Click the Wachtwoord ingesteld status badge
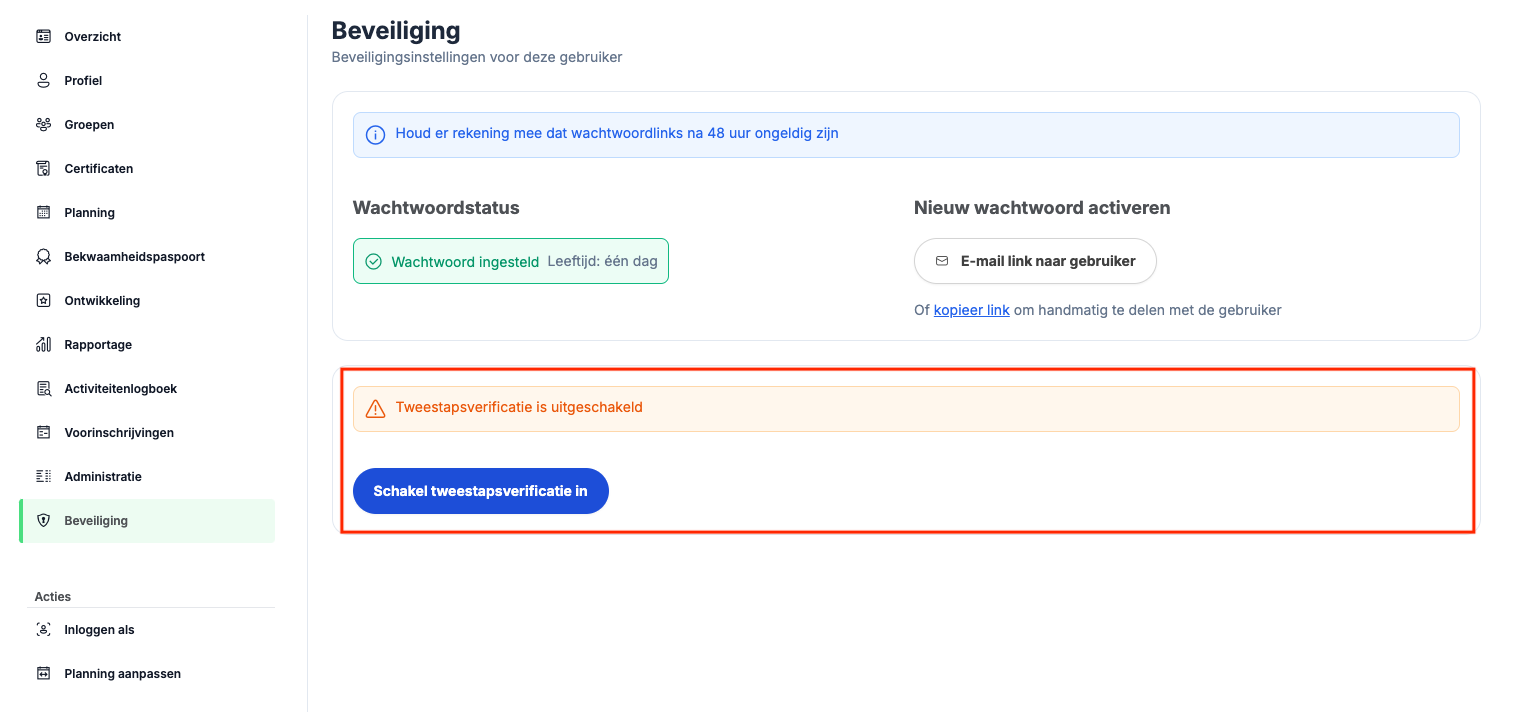 click(x=510, y=261)
